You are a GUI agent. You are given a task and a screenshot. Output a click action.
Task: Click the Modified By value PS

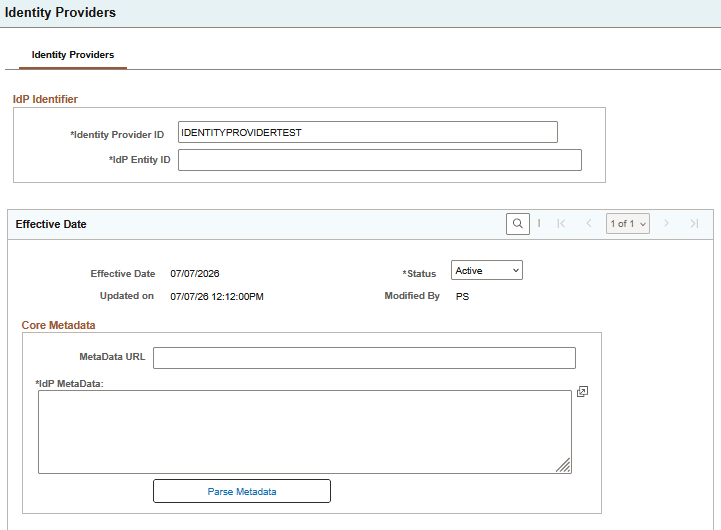pyautogui.click(x=462, y=297)
